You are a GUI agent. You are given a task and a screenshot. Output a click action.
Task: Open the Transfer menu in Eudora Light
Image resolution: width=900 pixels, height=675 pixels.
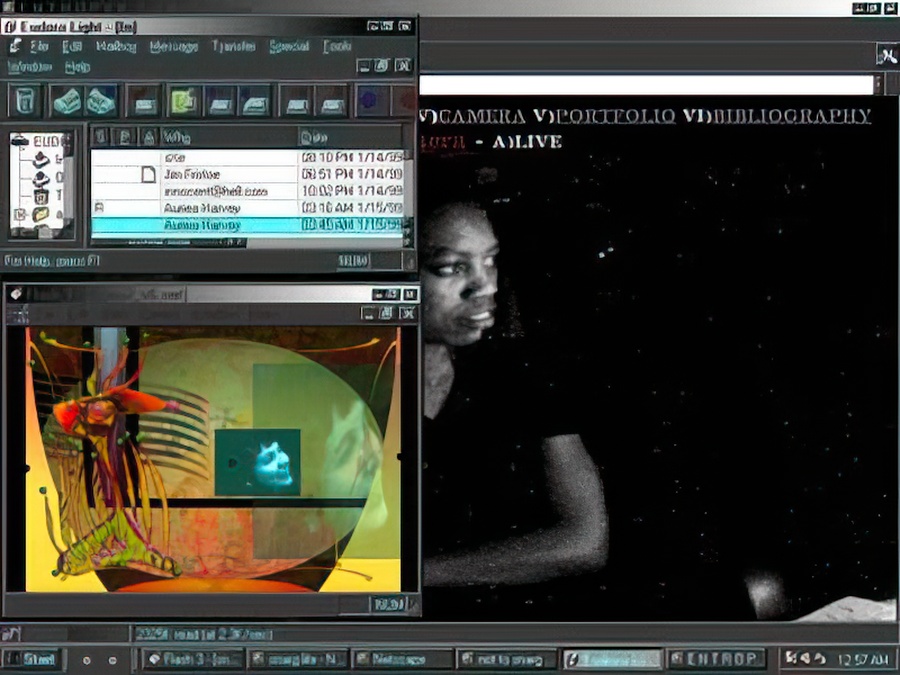[x=234, y=46]
